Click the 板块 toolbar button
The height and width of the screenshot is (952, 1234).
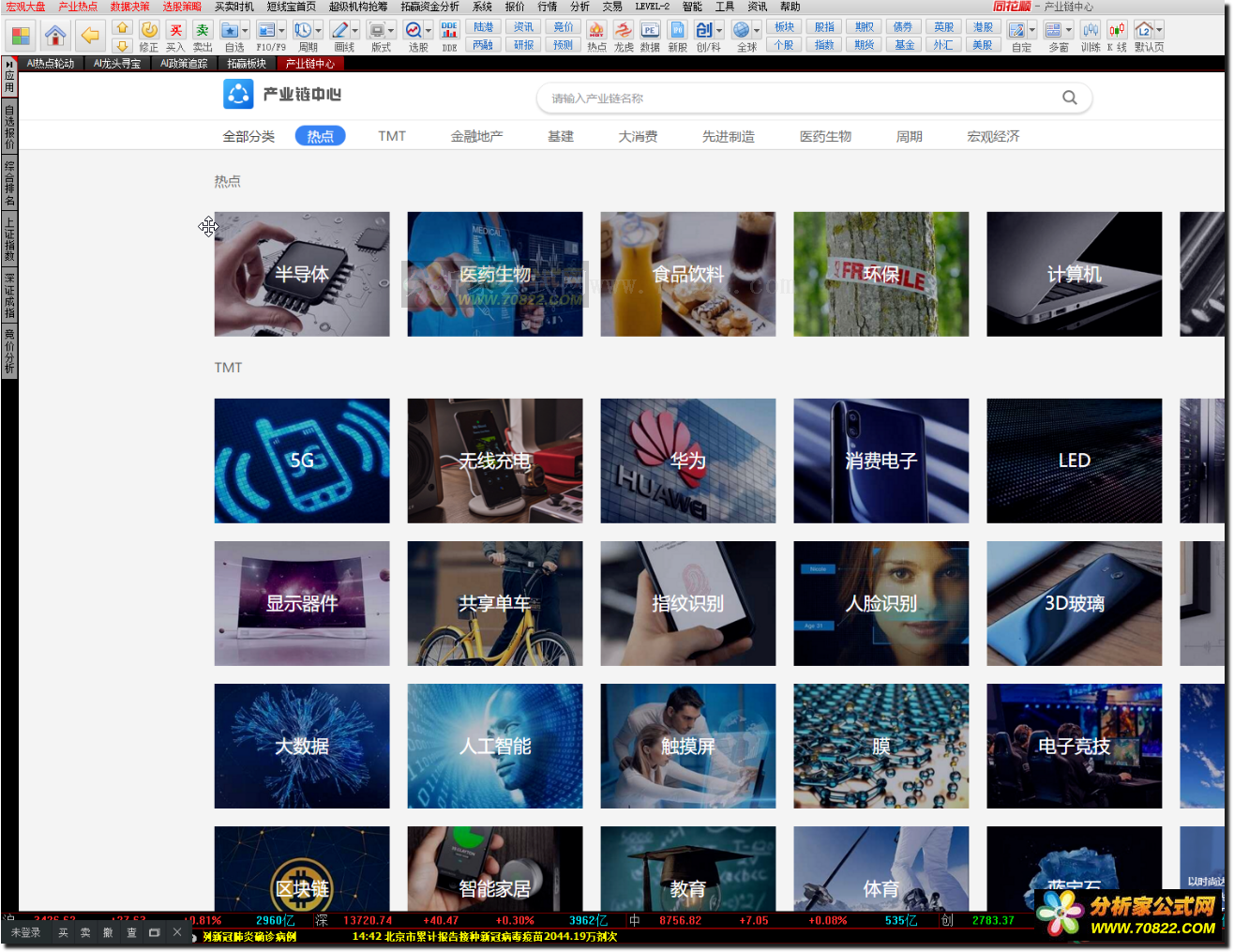point(785,27)
